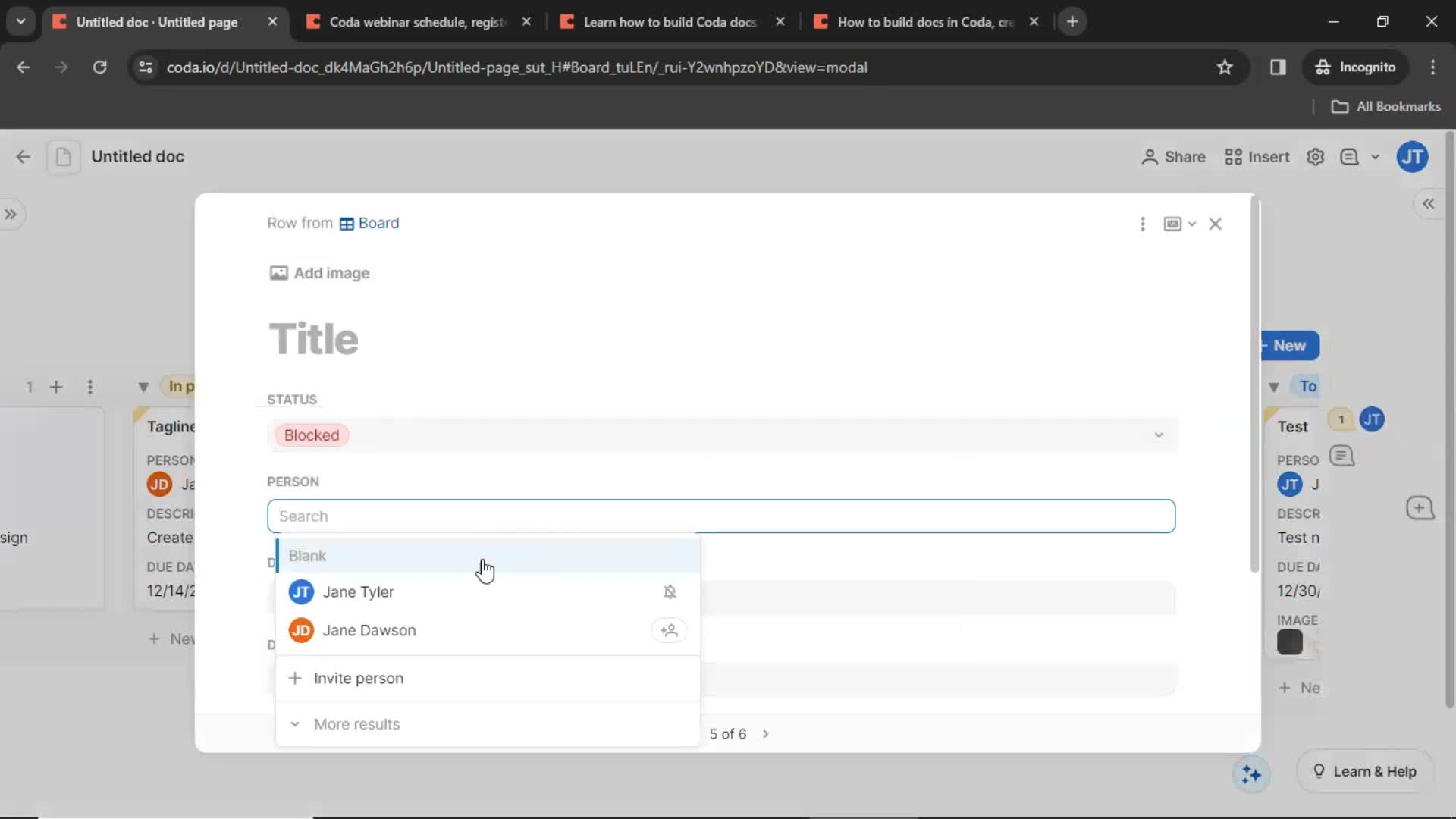Click the three-dot options menu icon
This screenshot has width=1456, height=819.
pyautogui.click(x=1142, y=222)
